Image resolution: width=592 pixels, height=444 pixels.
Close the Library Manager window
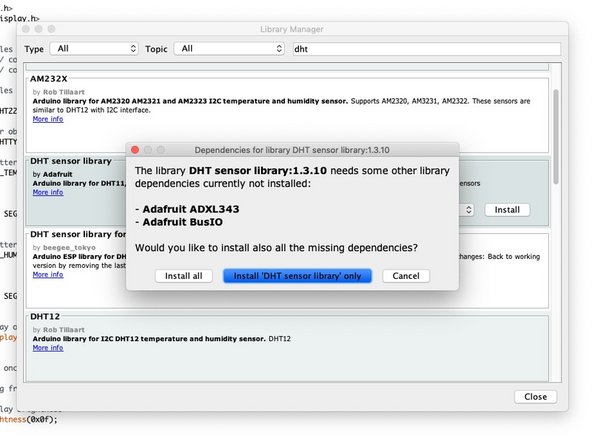(535, 397)
